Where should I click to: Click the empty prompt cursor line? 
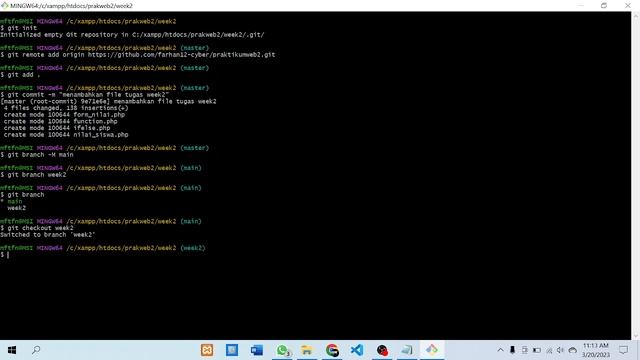tap(4, 255)
